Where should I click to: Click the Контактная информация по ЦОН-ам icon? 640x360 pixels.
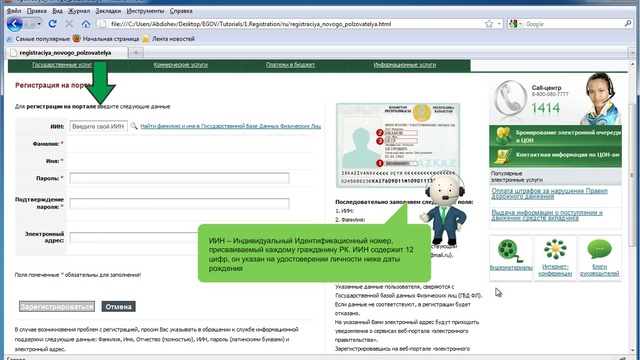(503, 157)
